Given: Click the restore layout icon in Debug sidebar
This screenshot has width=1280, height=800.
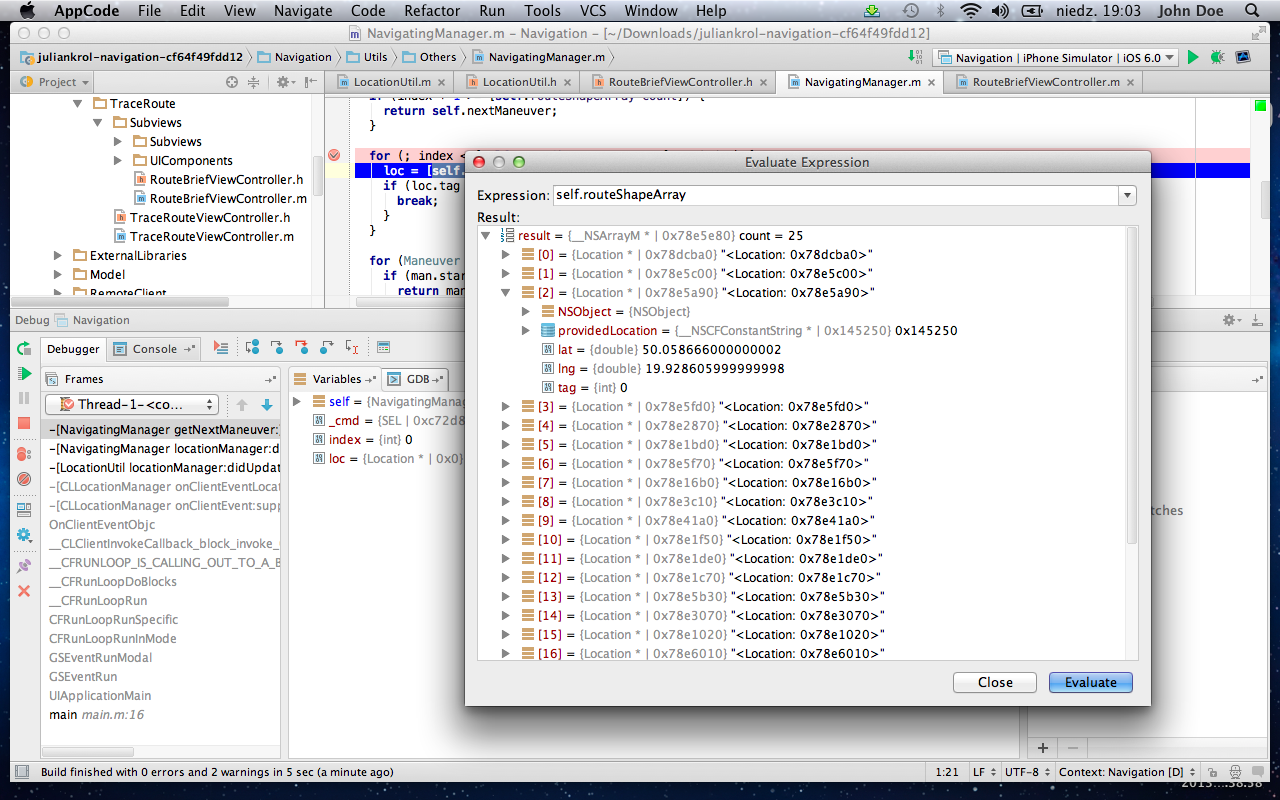Looking at the screenshot, I should click(24, 510).
